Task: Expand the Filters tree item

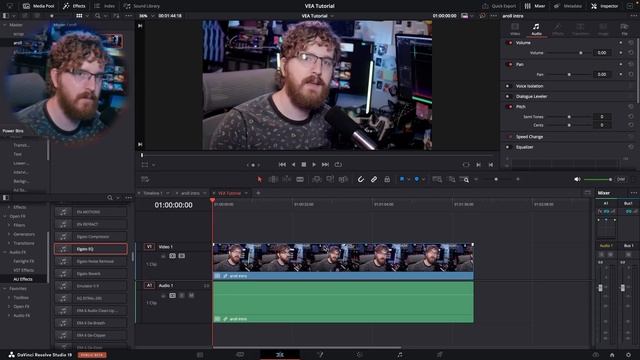Action: click(x=9, y=225)
